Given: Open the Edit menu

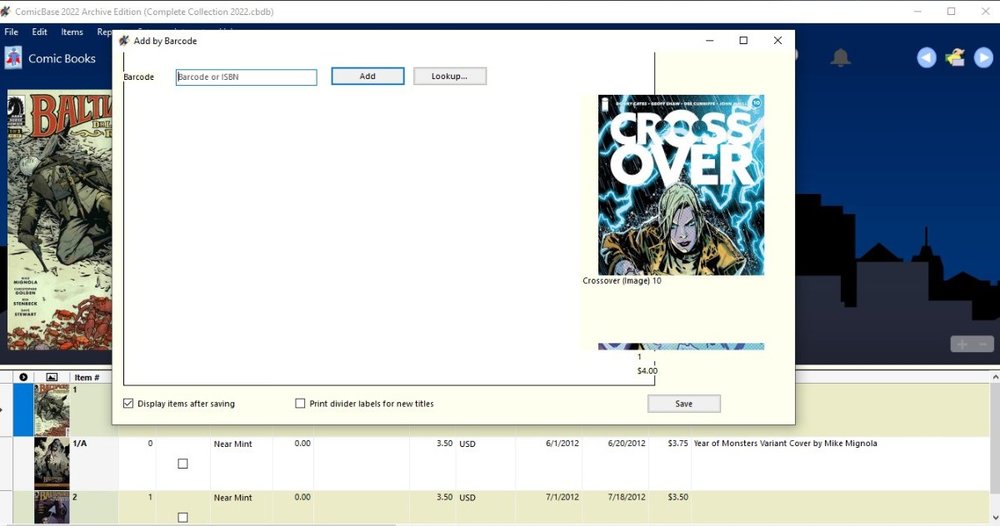Looking at the screenshot, I should [40, 32].
